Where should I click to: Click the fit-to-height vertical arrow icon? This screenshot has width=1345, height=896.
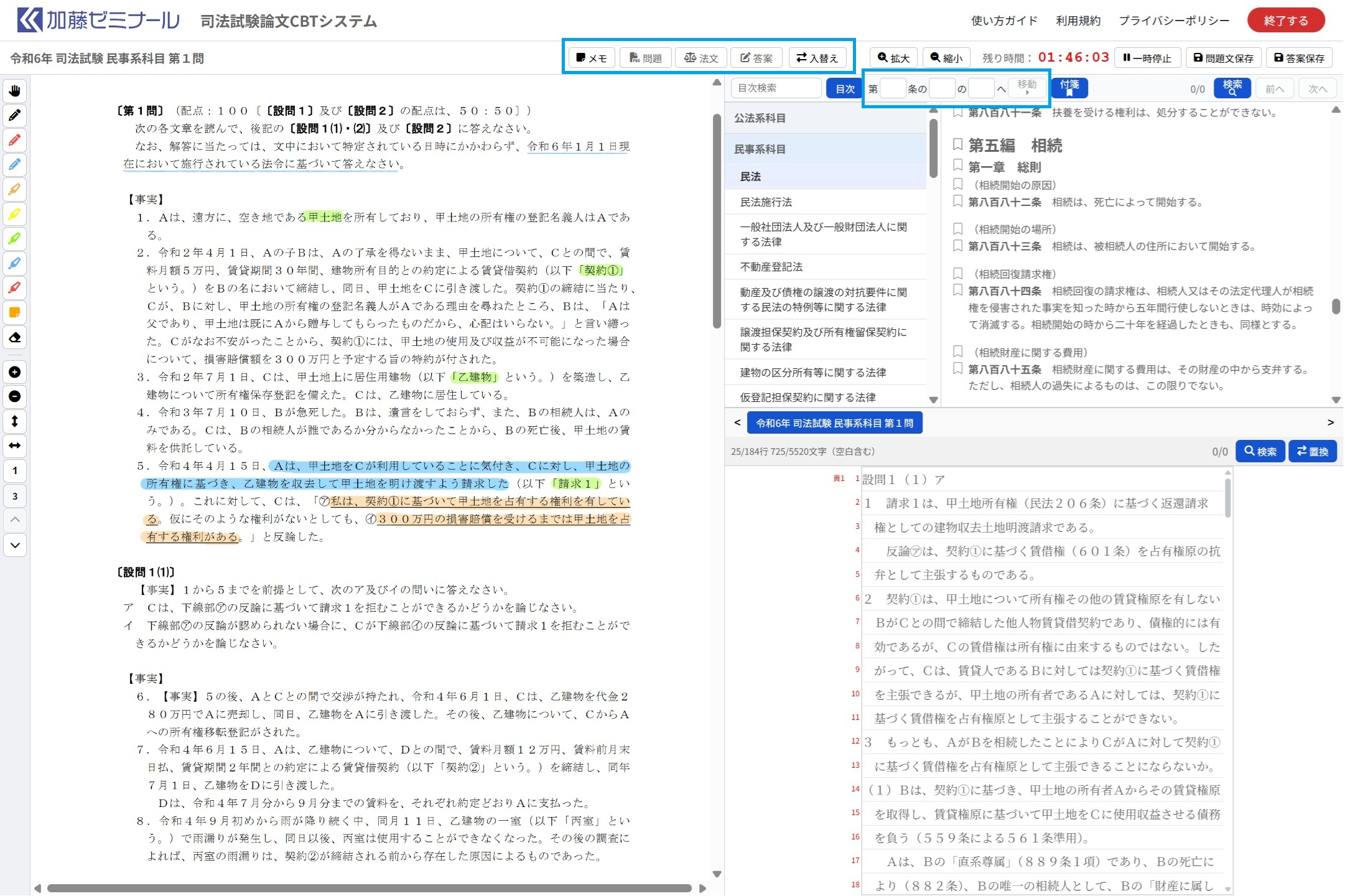point(15,421)
